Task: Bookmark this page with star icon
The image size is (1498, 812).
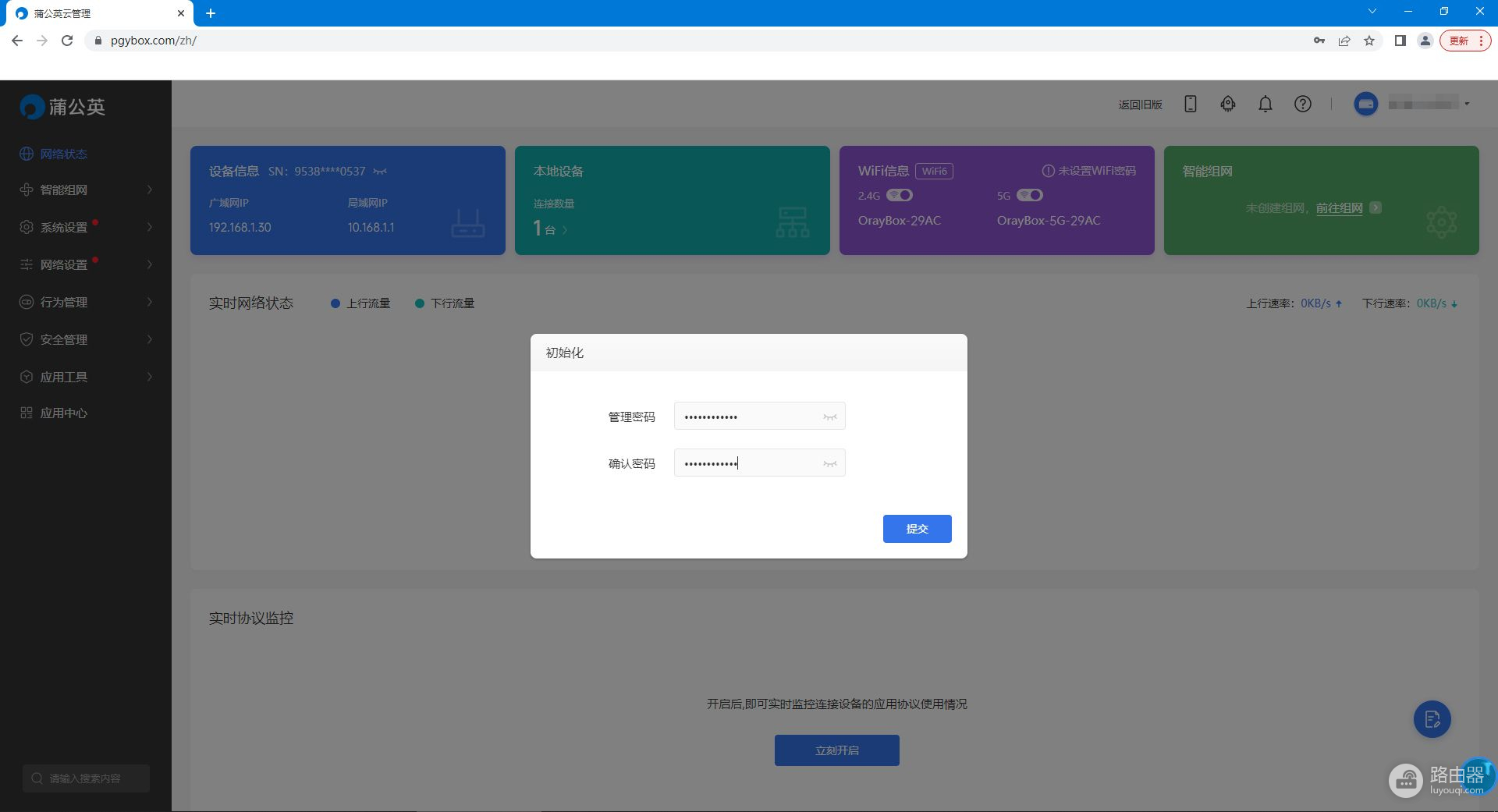Action: (x=1368, y=41)
